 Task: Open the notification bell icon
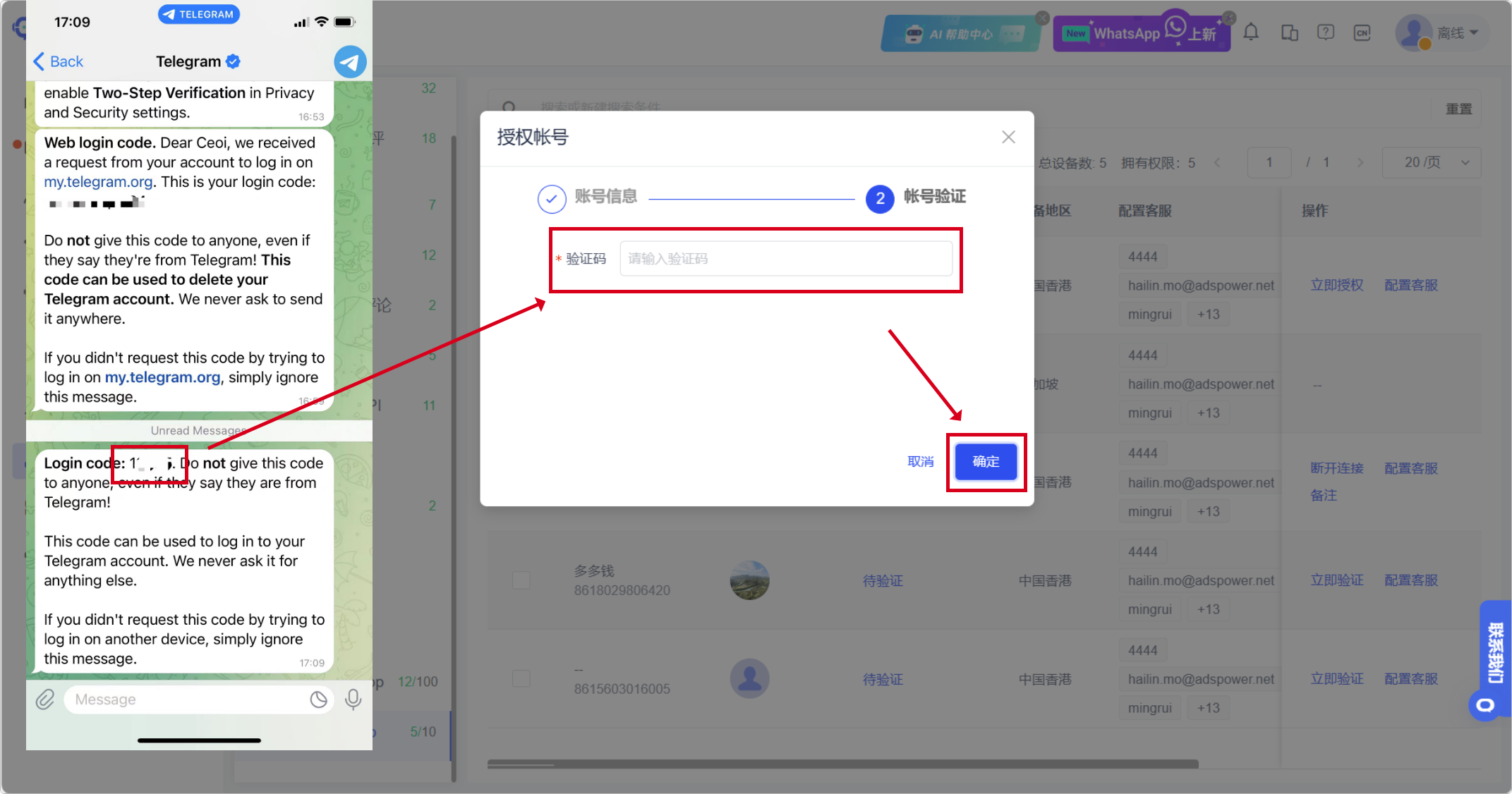[1251, 32]
